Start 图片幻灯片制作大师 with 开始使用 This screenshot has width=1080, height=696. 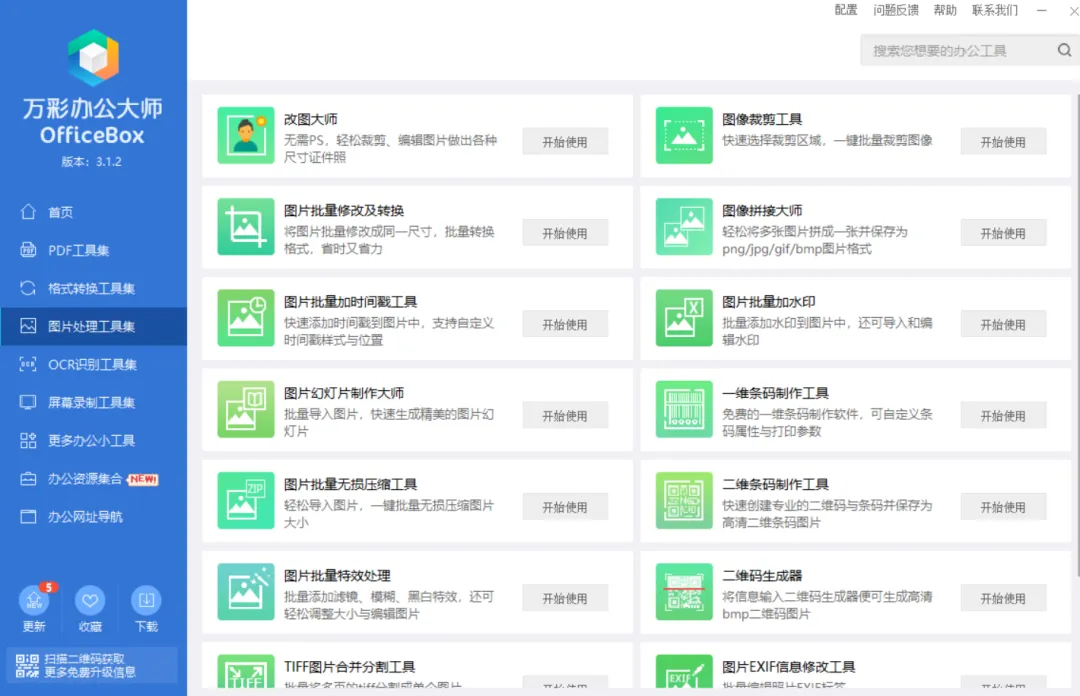[x=565, y=416]
